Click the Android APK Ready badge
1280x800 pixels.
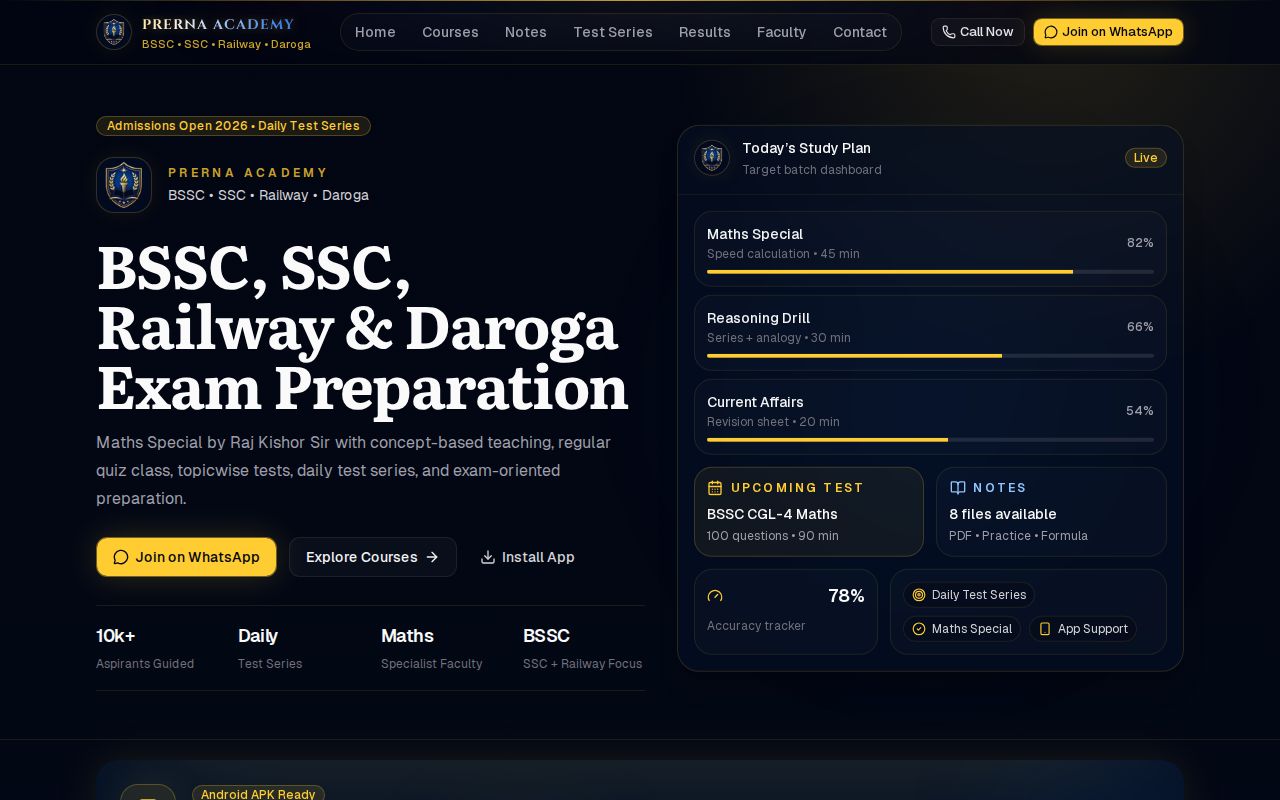(258, 794)
